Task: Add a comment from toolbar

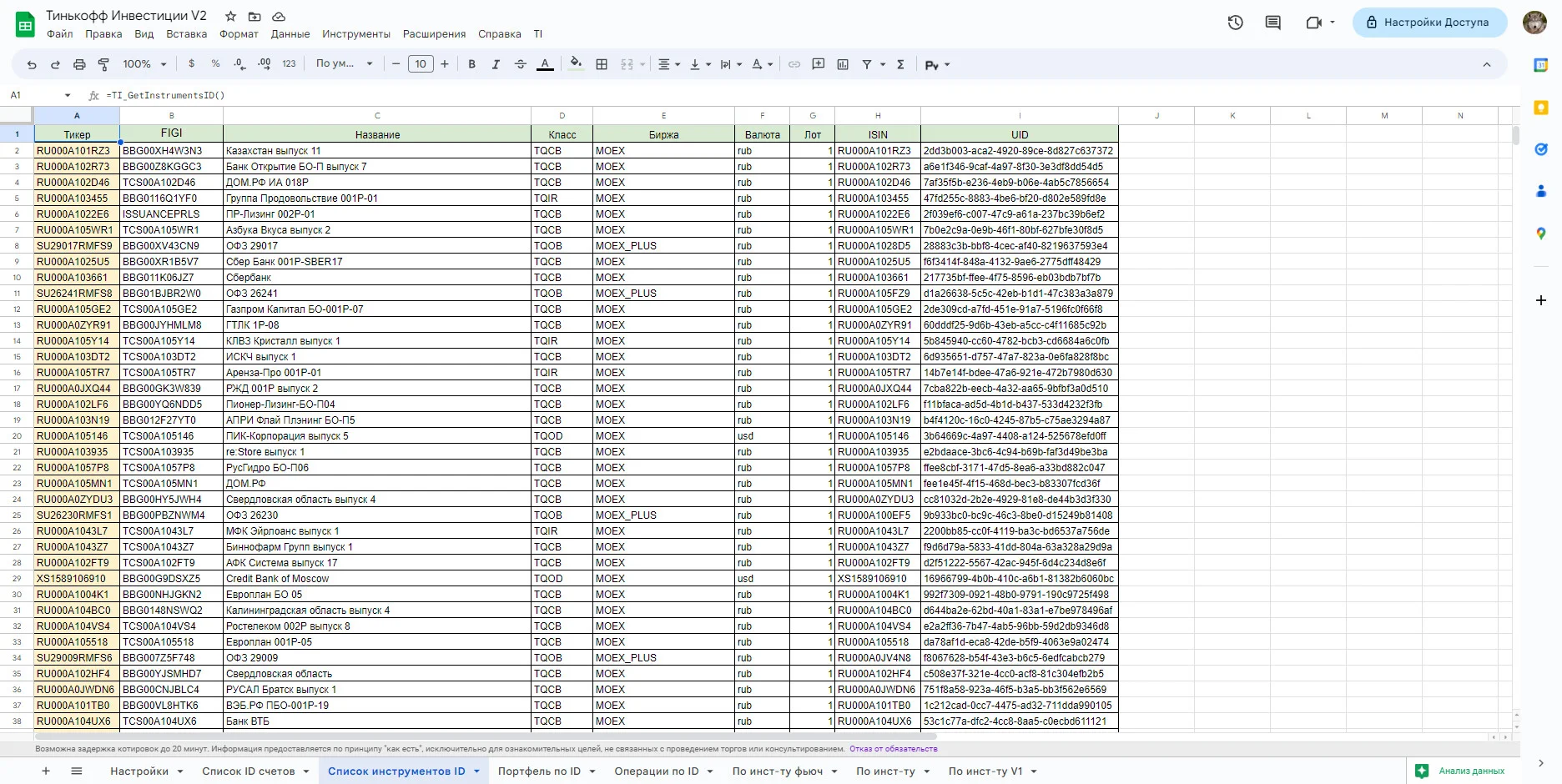Action: coord(819,64)
